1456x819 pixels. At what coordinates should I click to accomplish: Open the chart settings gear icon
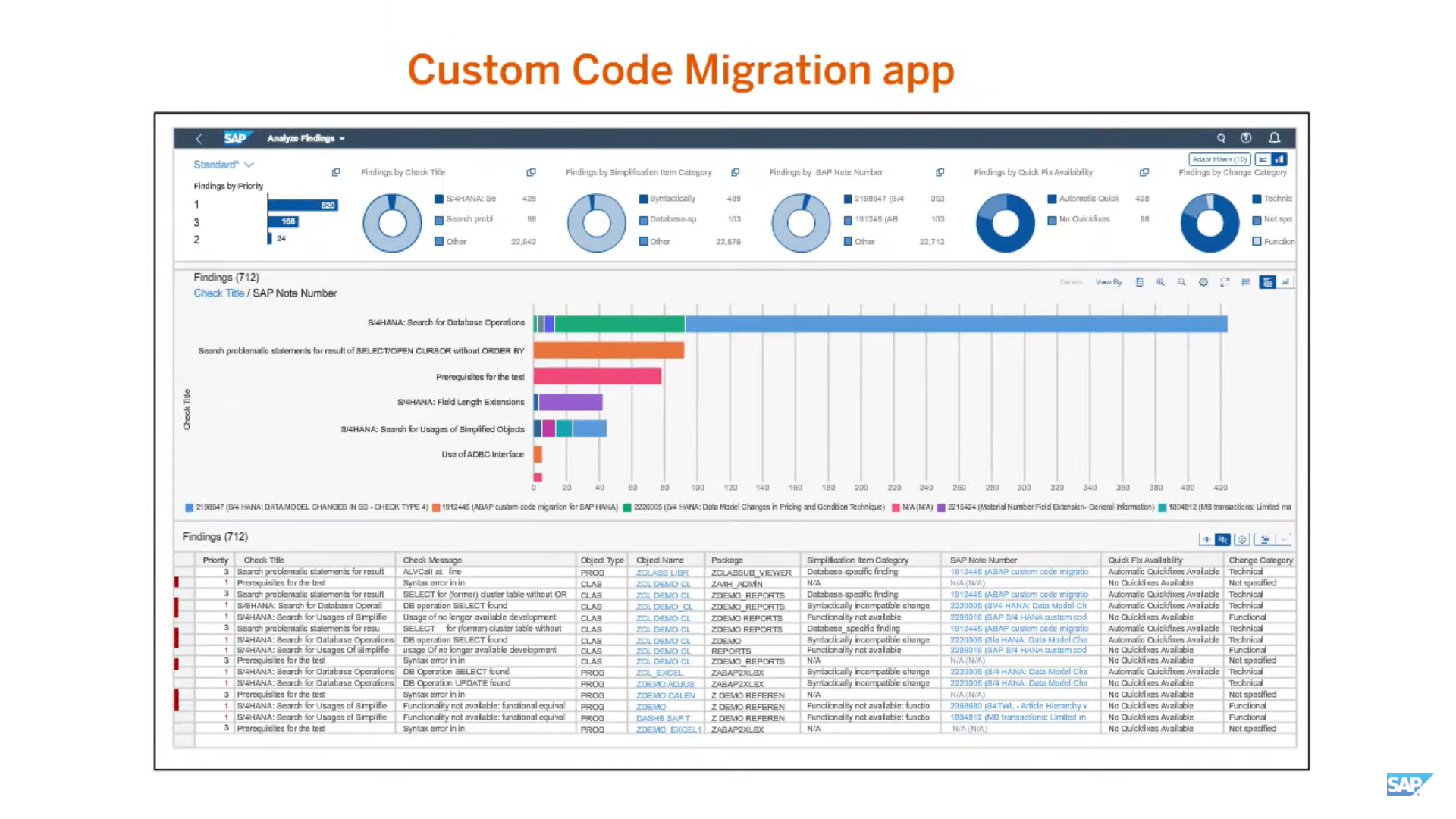click(x=1203, y=282)
